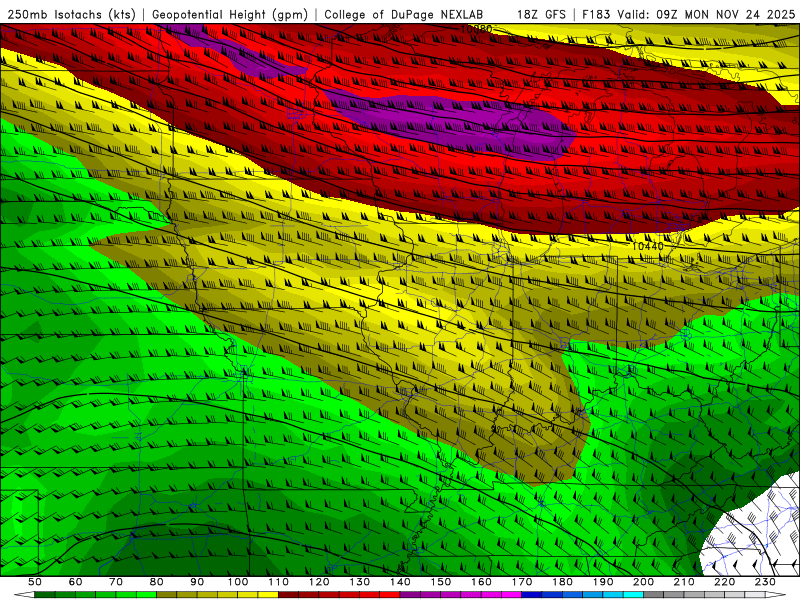800x600 pixels.
Task: Select the brightest red legend swatch
Action: point(390,594)
